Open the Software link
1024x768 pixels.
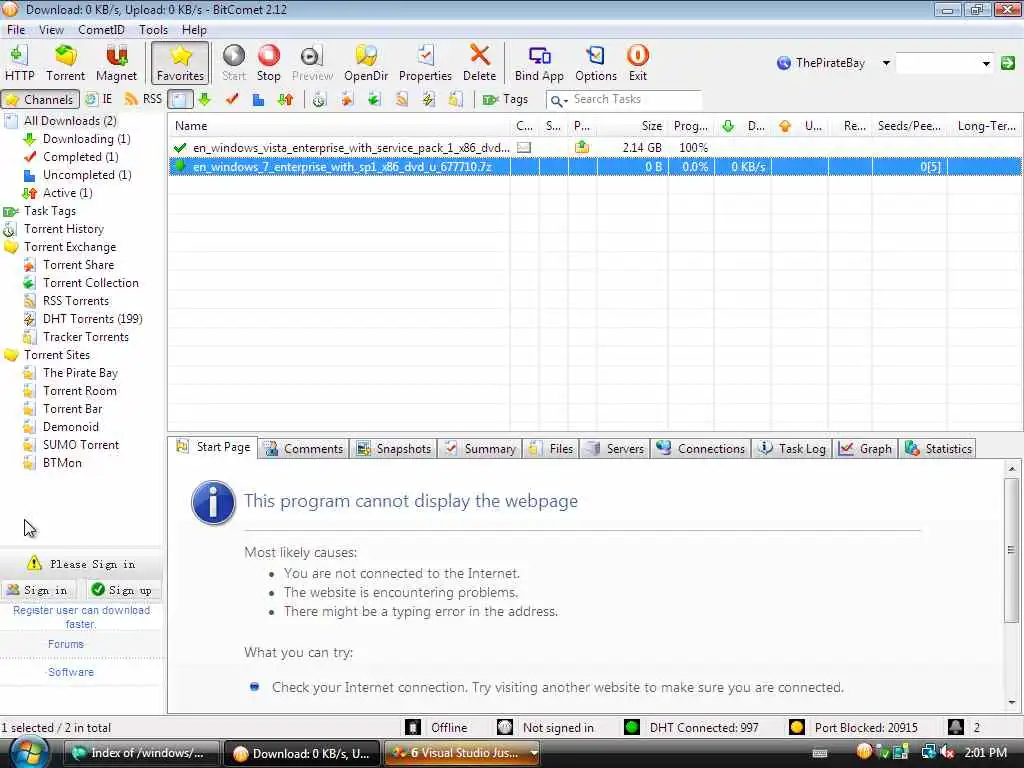[71, 672]
